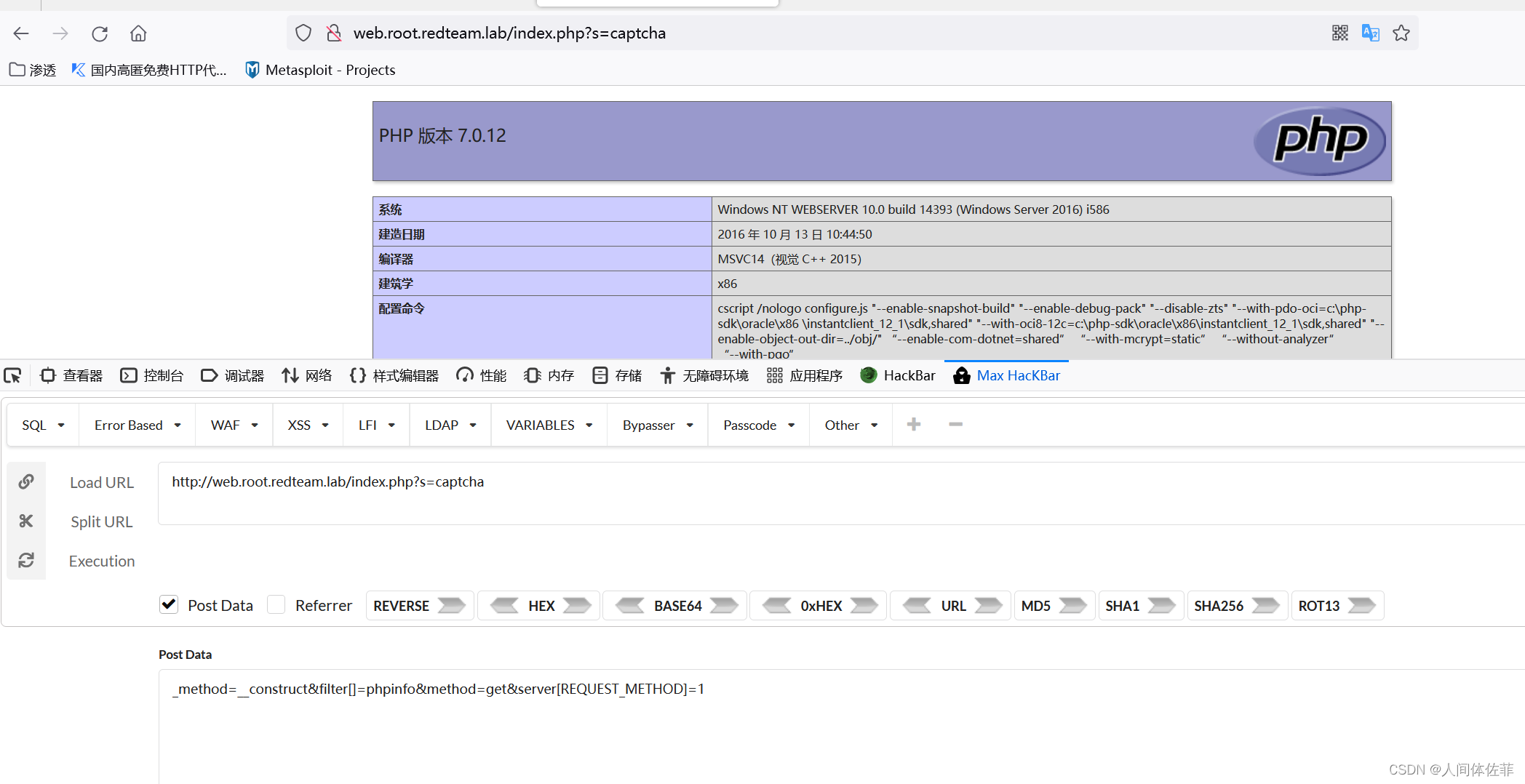Screen dimensions: 1525x784
Task: Click BASE64 encode right arrow
Action: click(724, 606)
